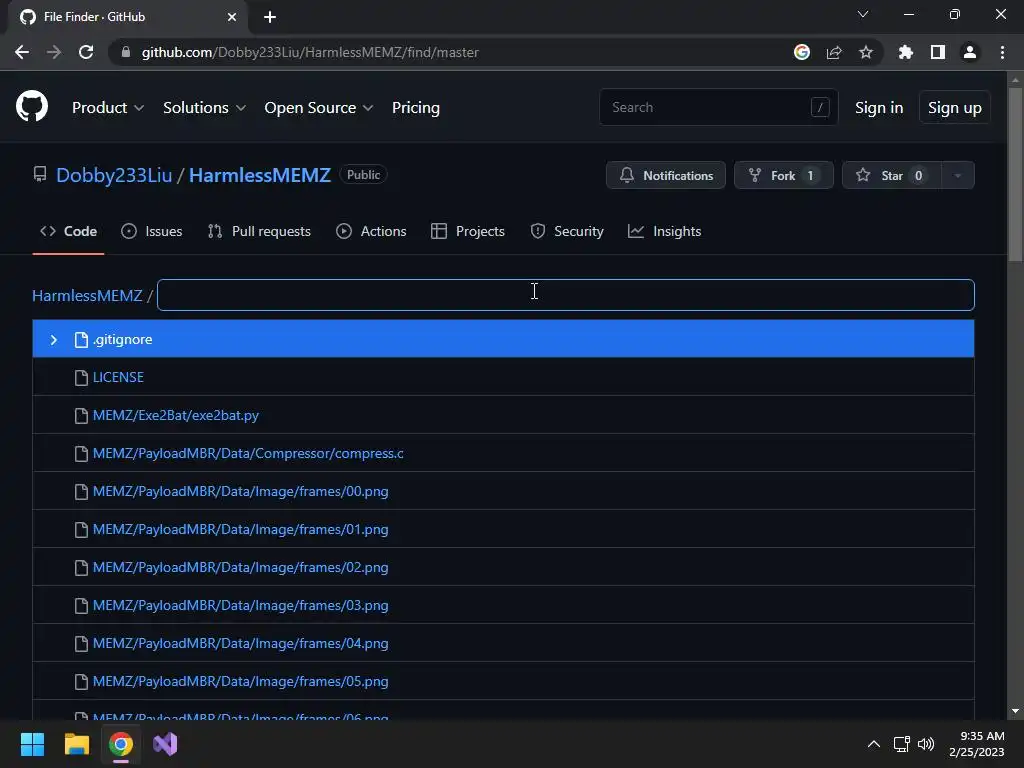Open Visual Studio from taskbar
This screenshot has height=768, width=1024.
pyautogui.click(x=165, y=744)
